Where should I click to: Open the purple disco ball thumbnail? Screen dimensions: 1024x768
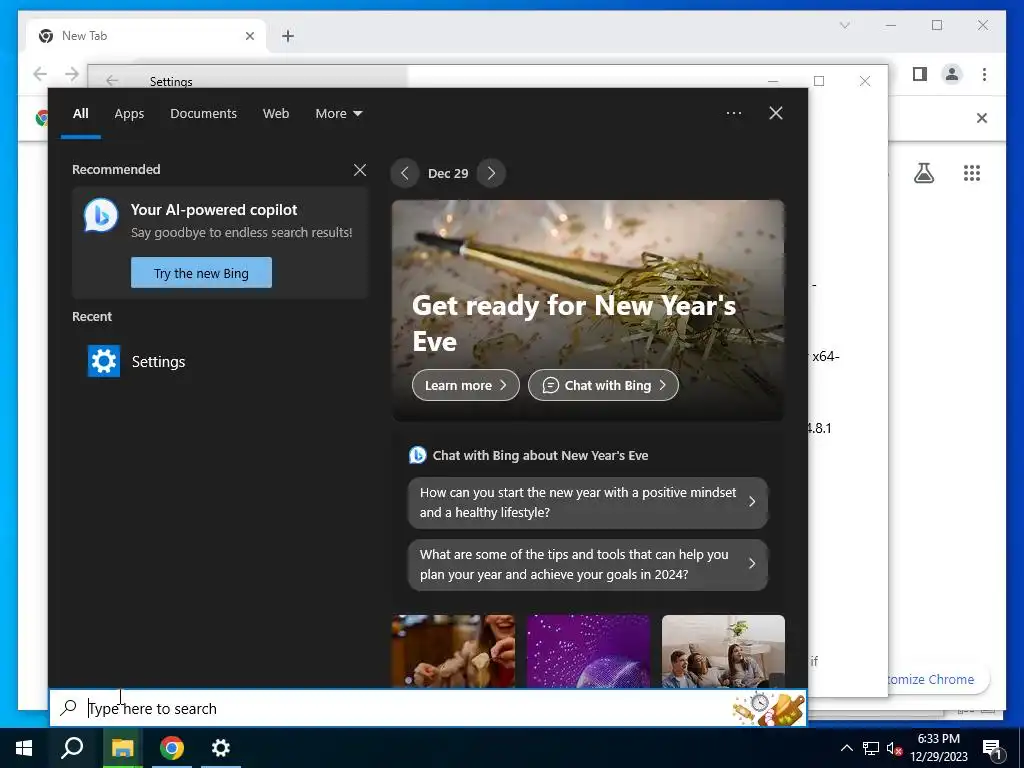tap(588, 651)
